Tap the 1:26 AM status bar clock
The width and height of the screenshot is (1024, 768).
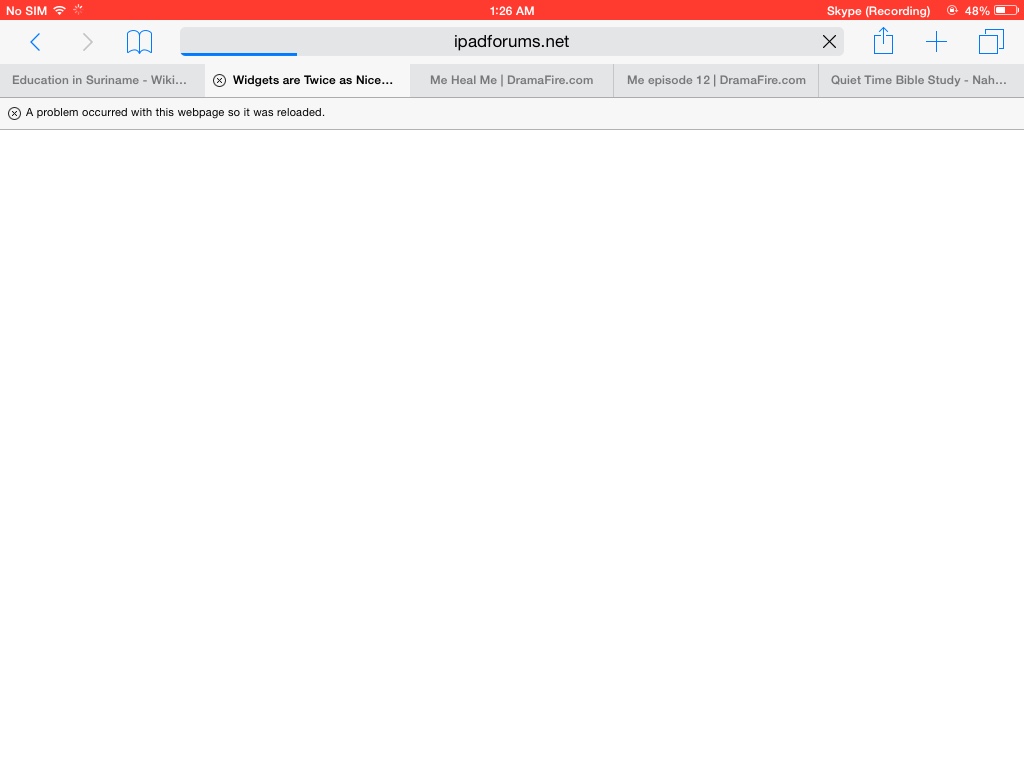click(512, 11)
